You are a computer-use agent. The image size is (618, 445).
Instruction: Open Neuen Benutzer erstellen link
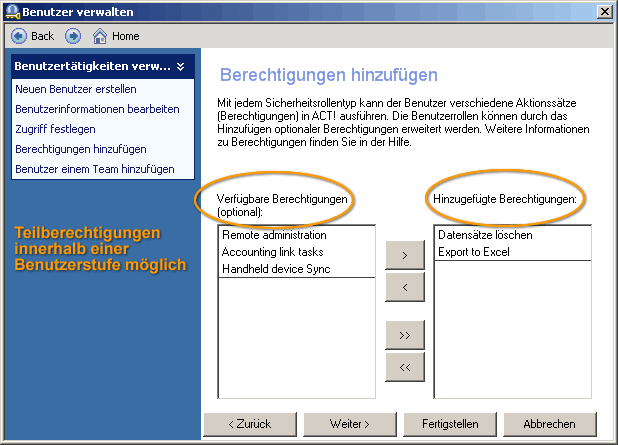pos(75,89)
